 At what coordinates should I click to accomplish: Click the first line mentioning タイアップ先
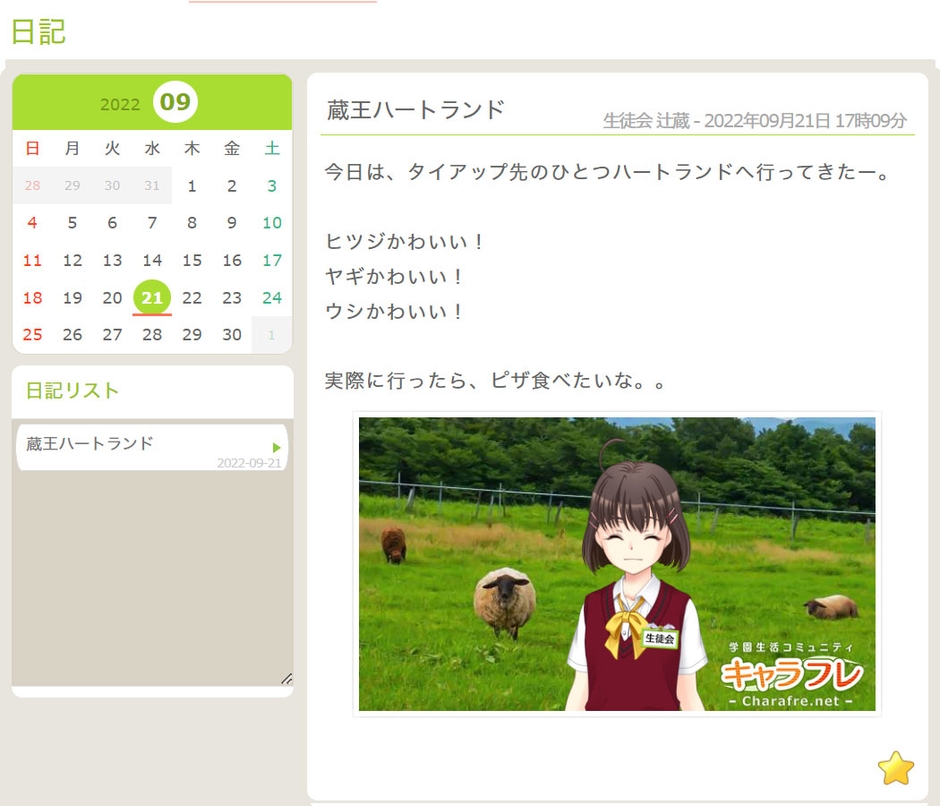pyautogui.click(x=607, y=172)
